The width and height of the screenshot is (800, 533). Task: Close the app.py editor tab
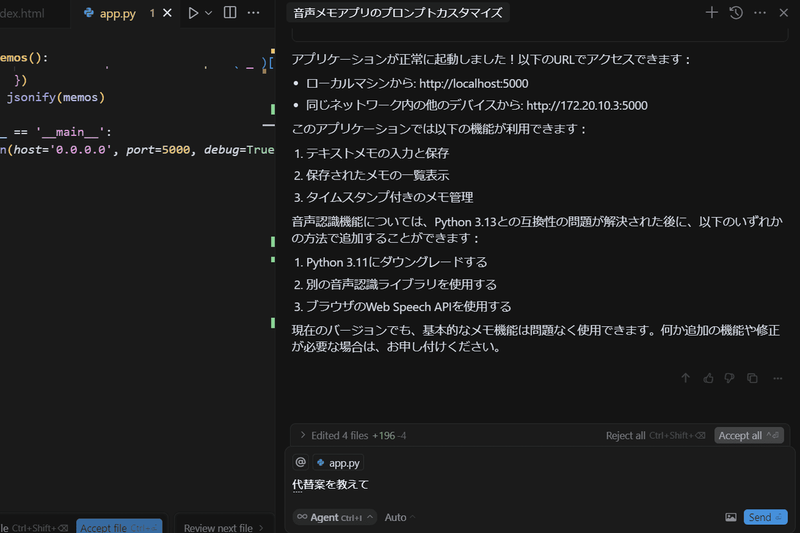point(167,13)
